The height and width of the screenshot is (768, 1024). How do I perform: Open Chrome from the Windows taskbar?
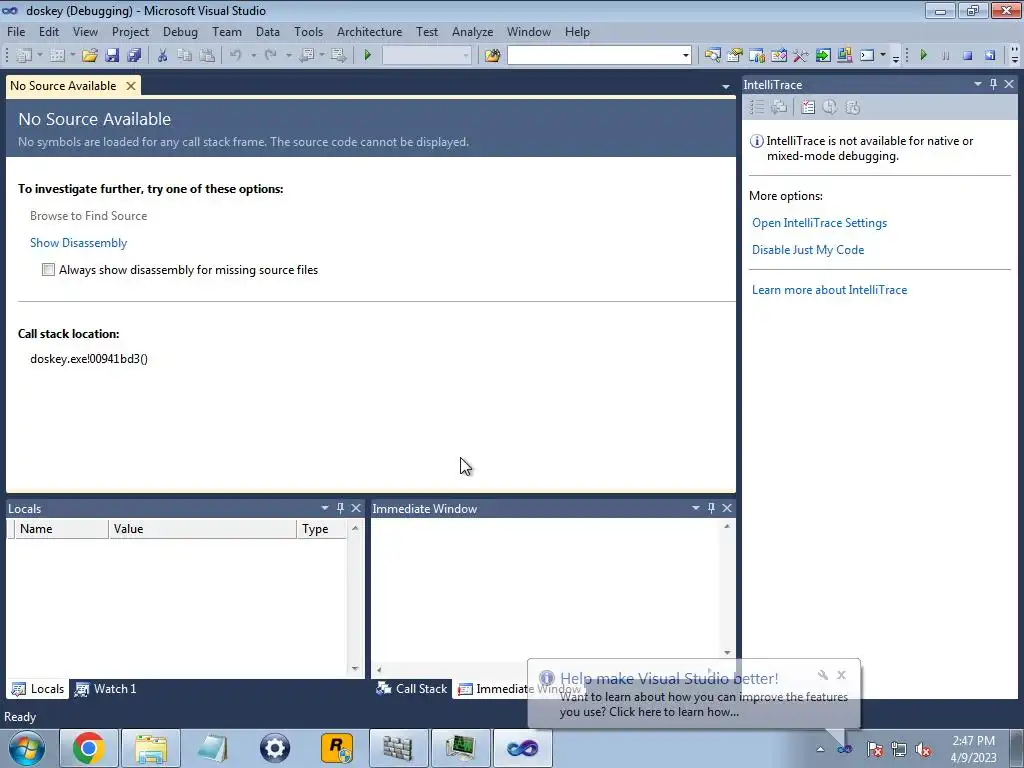pos(89,748)
